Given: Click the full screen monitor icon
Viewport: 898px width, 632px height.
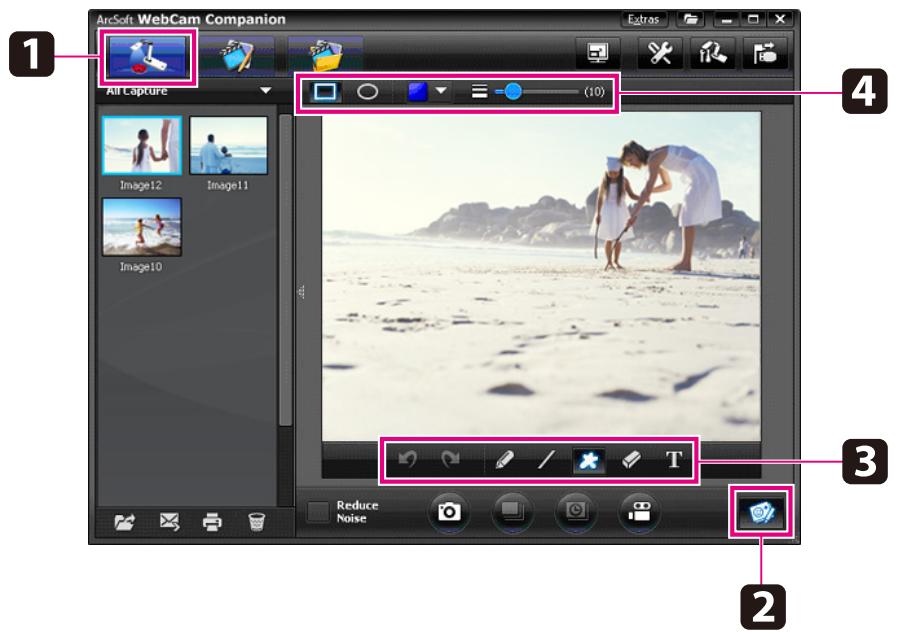Looking at the screenshot, I should coord(598,54).
